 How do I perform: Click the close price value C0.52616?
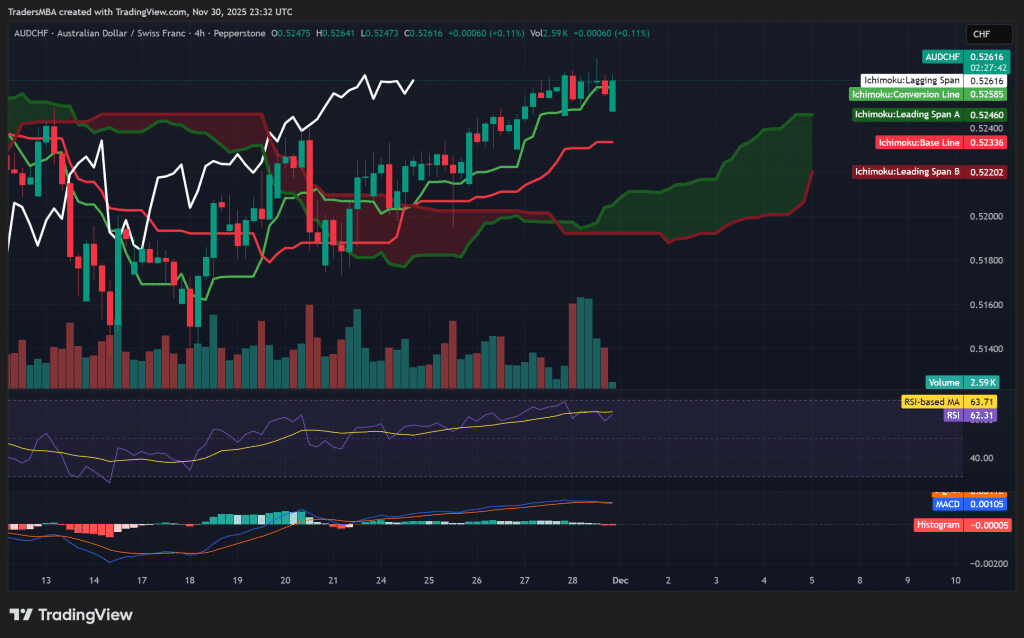click(424, 32)
